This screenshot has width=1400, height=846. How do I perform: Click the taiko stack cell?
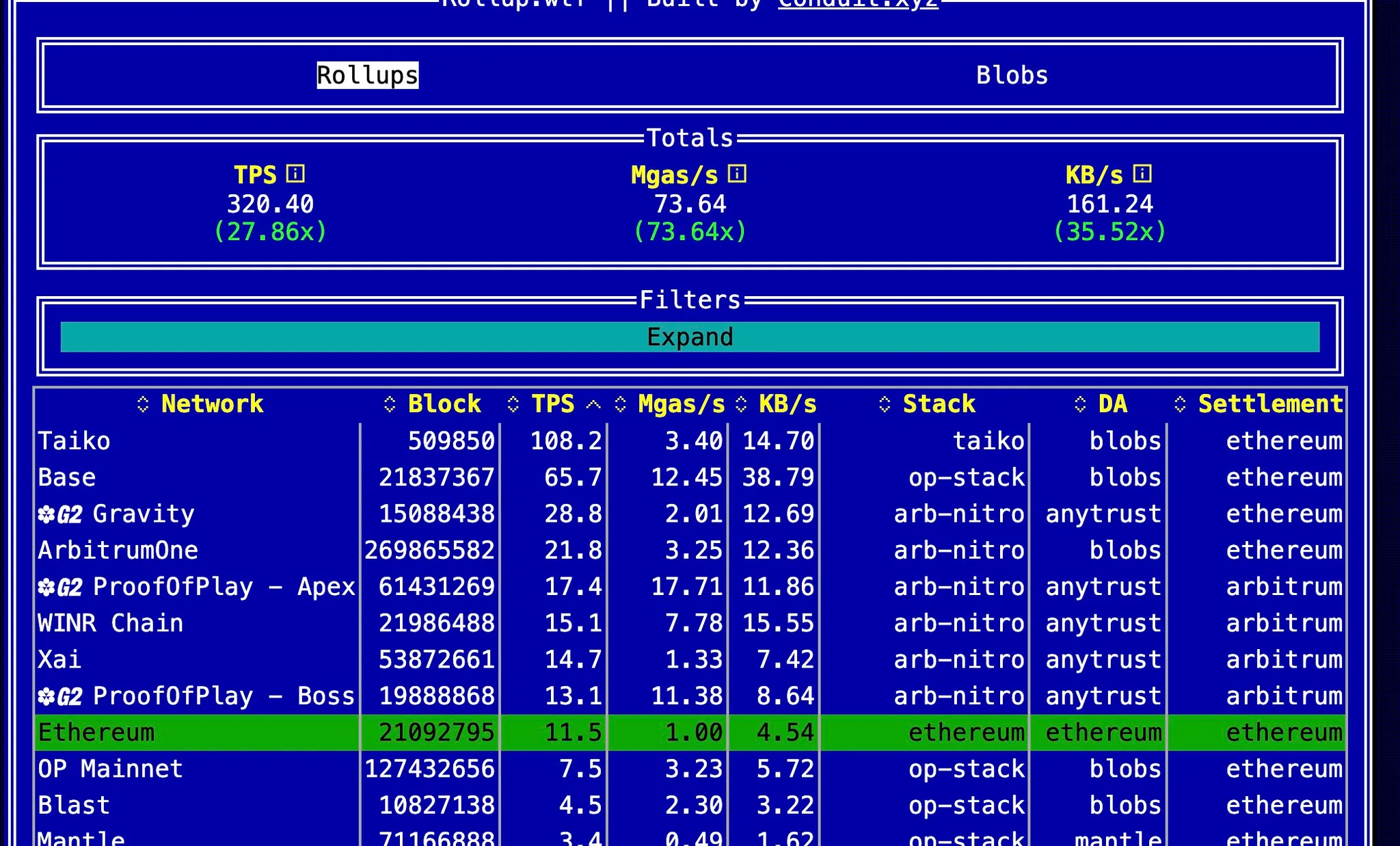click(989, 441)
